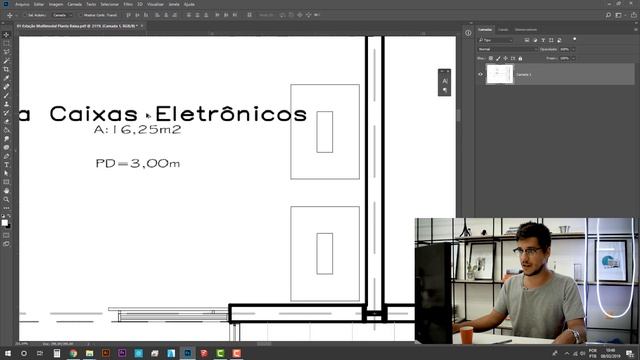The image size is (640, 360).
Task: Select the Hand tool
Action: click(x=6, y=191)
